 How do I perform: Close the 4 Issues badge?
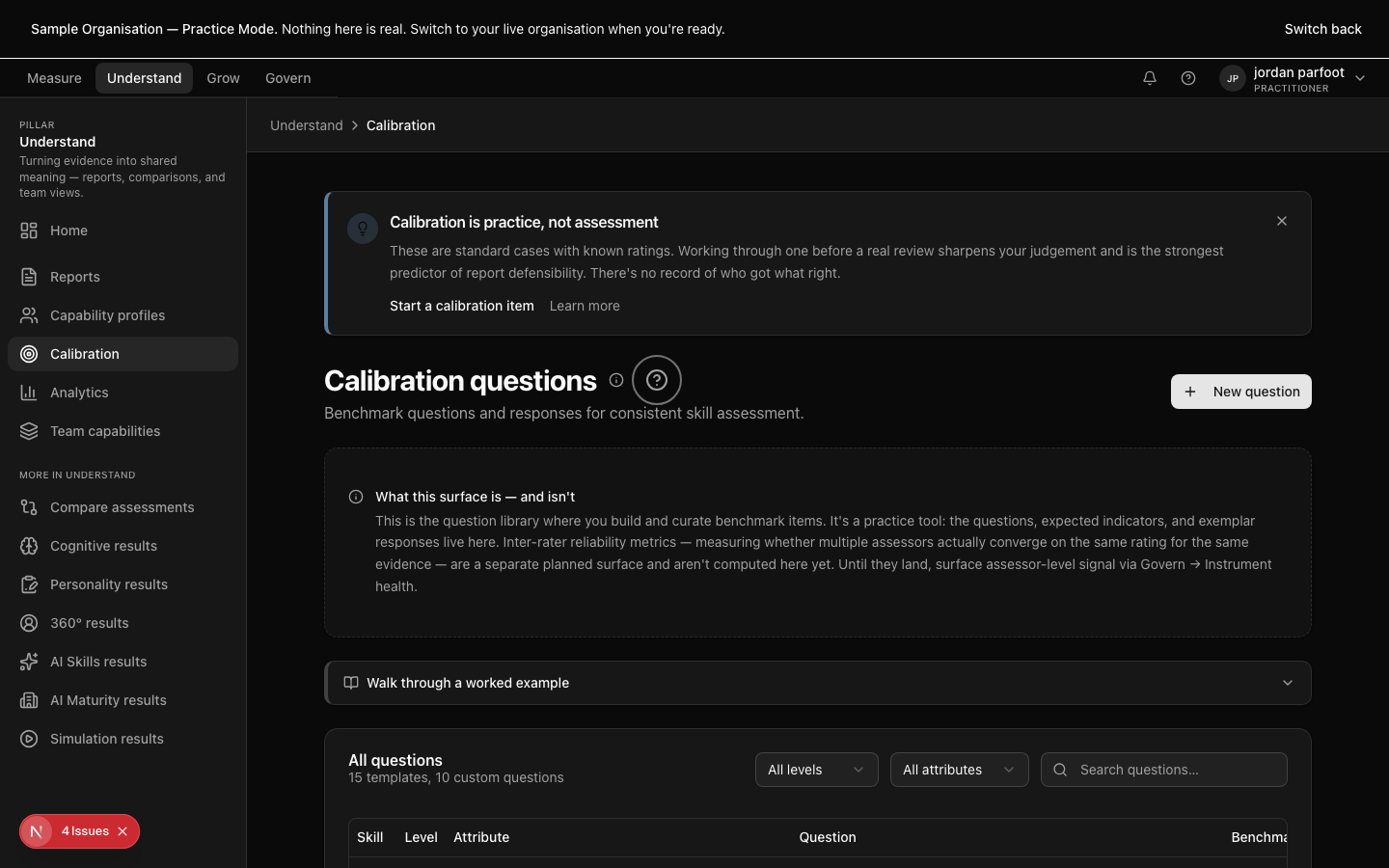(123, 831)
